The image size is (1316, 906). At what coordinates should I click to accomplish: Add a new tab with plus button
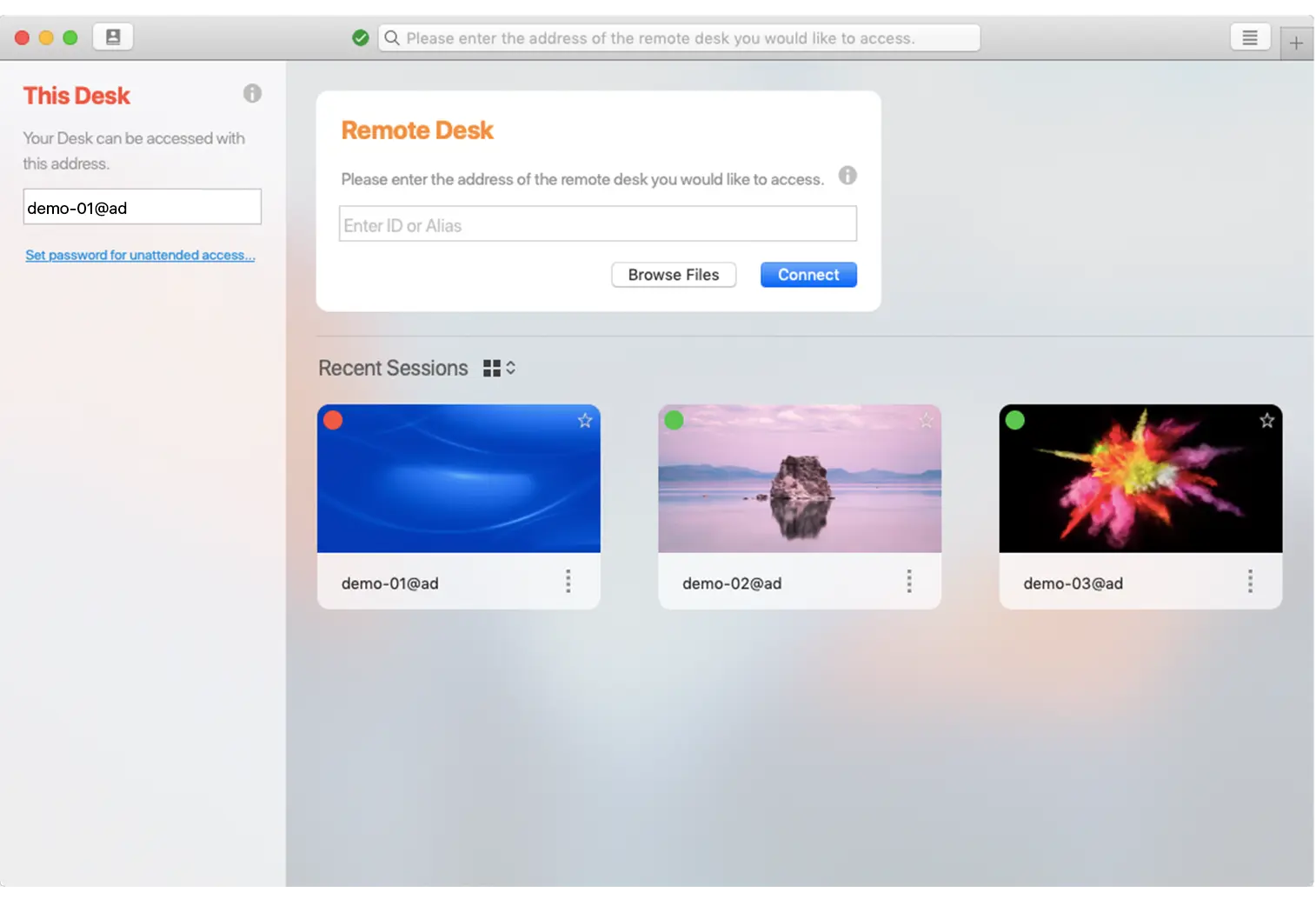[x=1296, y=43]
